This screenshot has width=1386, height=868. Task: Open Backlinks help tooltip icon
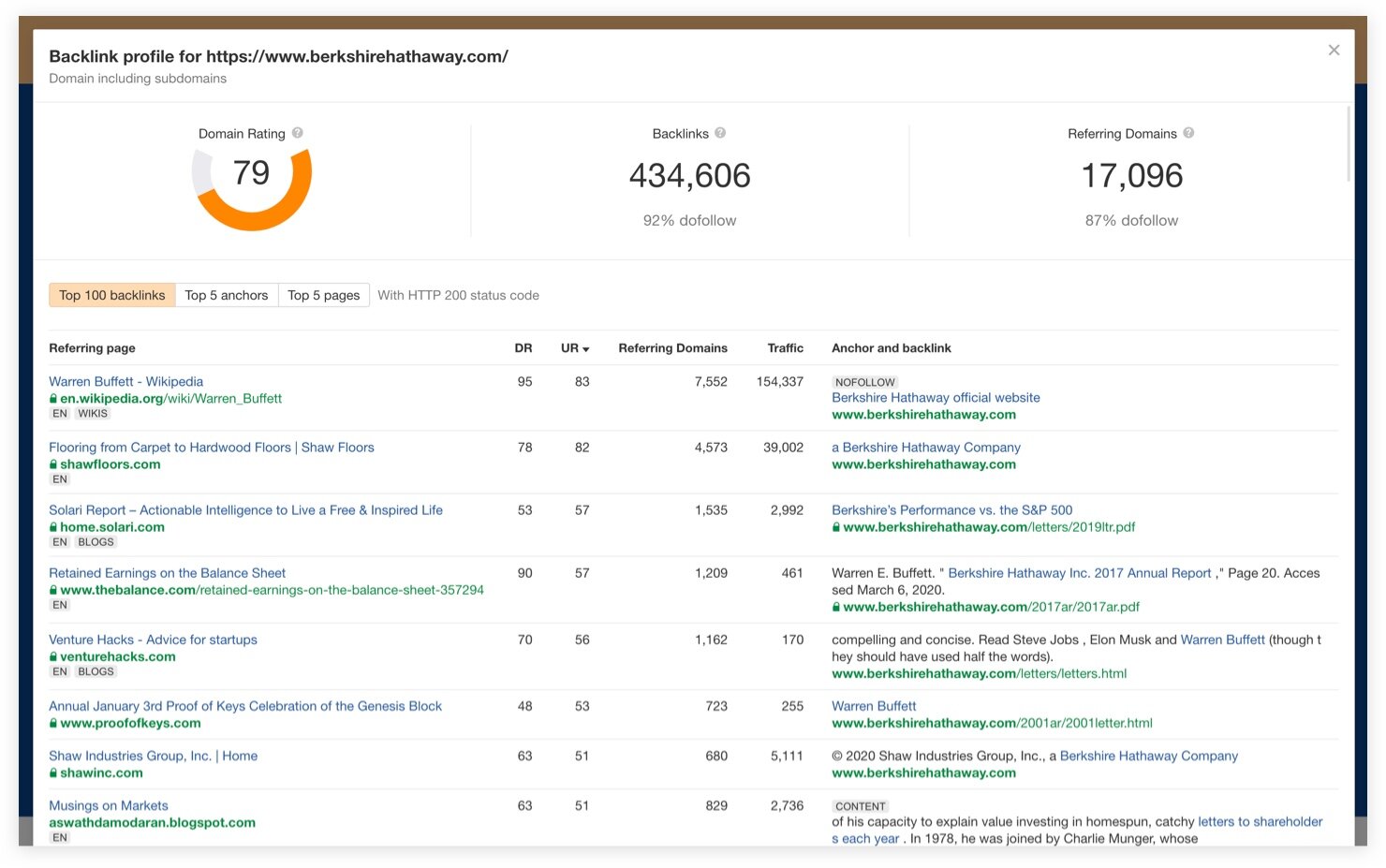click(720, 133)
